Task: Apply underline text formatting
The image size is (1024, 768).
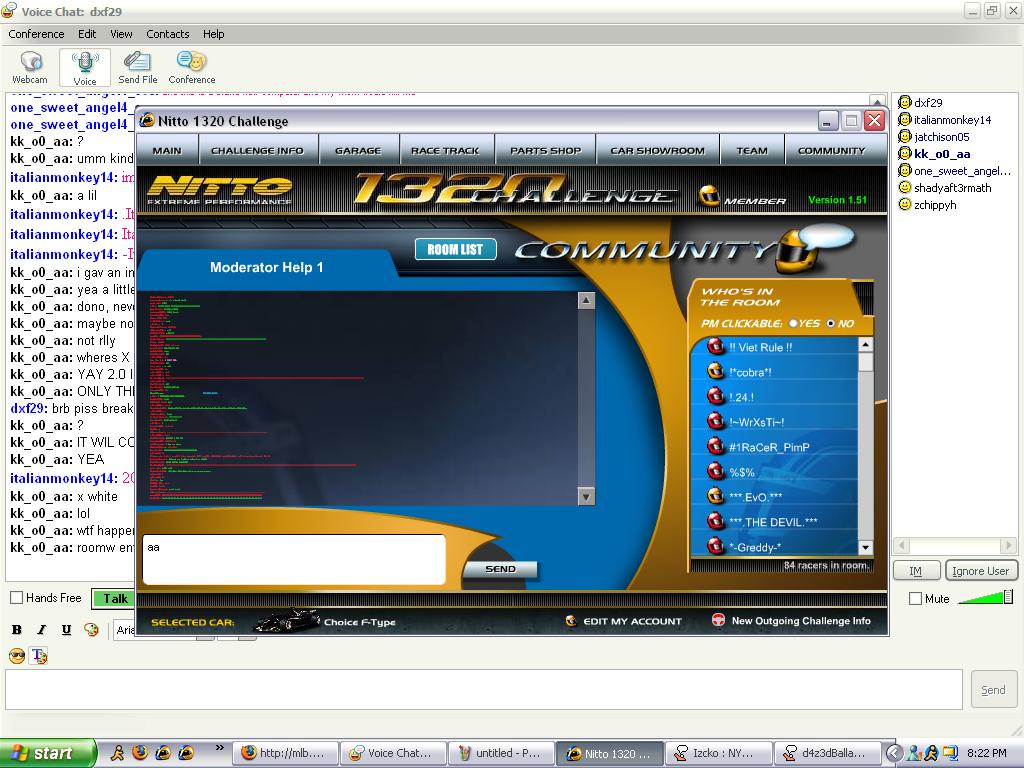Action: 66,630
